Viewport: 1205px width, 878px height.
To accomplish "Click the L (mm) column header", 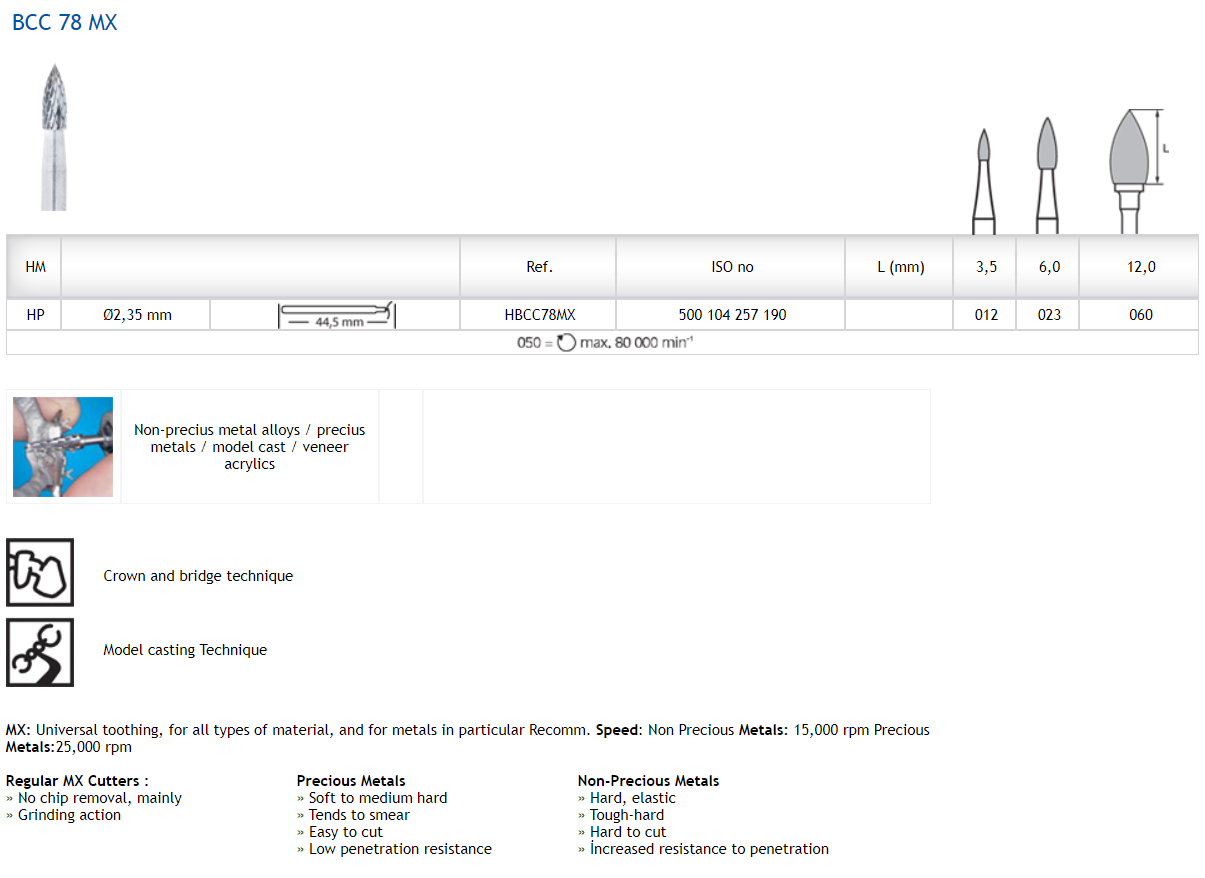I will pos(900,267).
